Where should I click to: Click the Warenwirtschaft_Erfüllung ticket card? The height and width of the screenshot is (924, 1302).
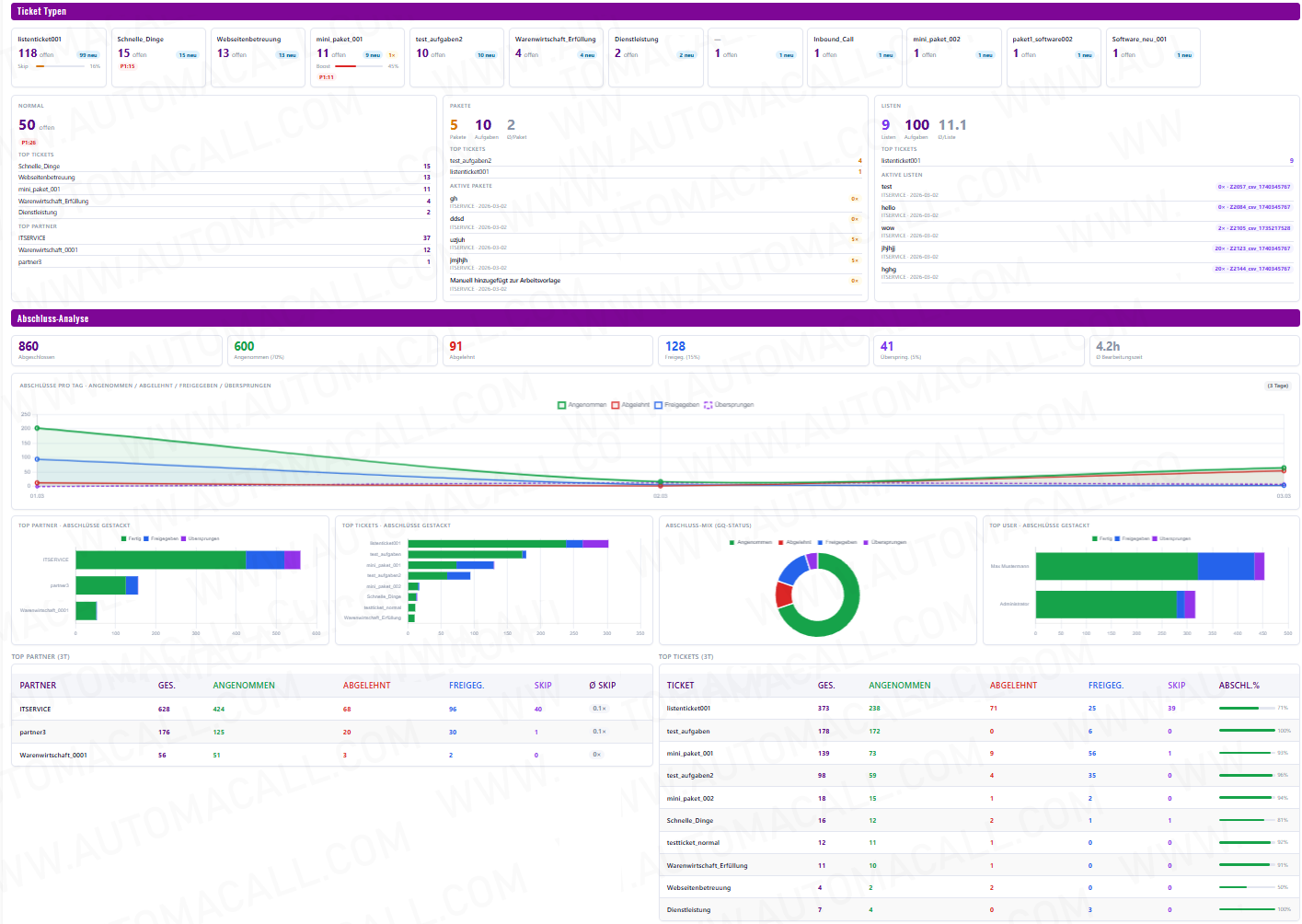coord(556,56)
